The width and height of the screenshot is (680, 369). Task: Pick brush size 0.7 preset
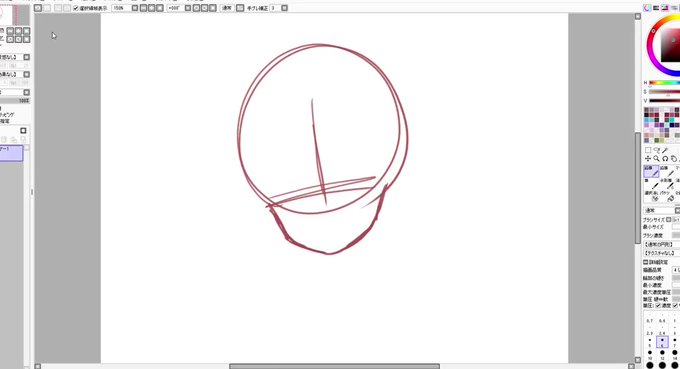click(650, 317)
